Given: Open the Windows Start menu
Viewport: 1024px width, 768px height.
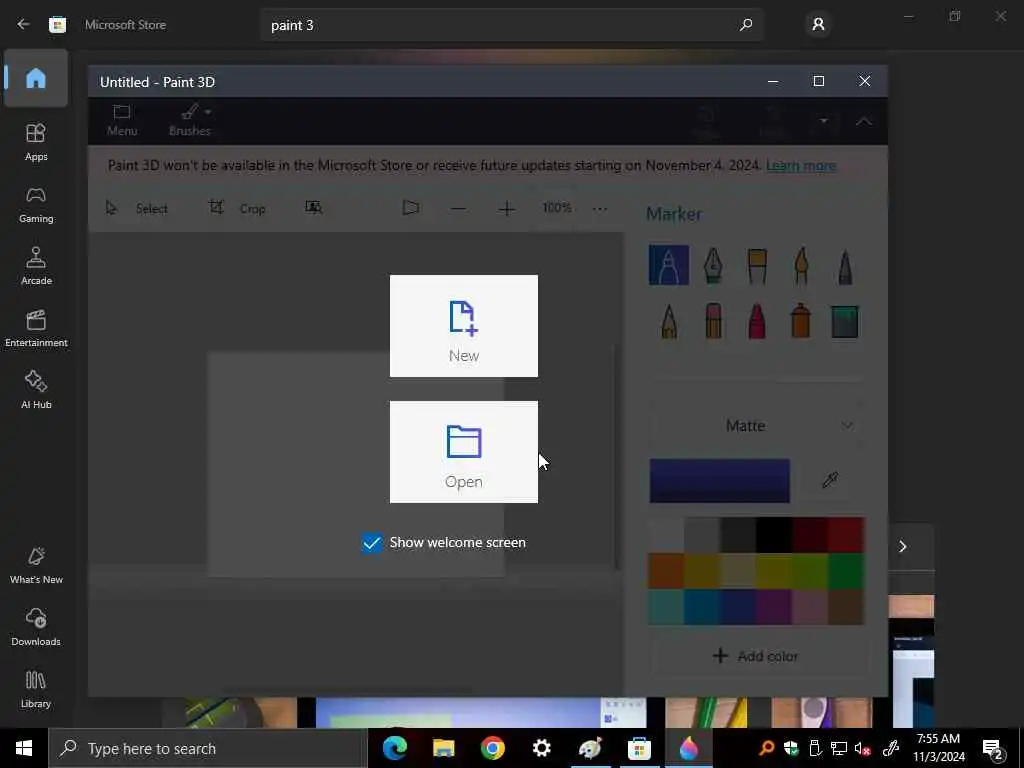Looking at the screenshot, I should pyautogui.click(x=24, y=748).
